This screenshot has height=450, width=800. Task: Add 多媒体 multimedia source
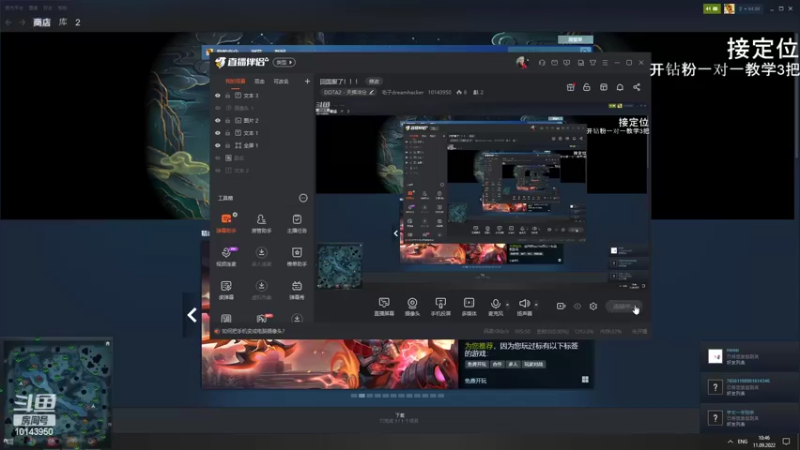point(469,307)
